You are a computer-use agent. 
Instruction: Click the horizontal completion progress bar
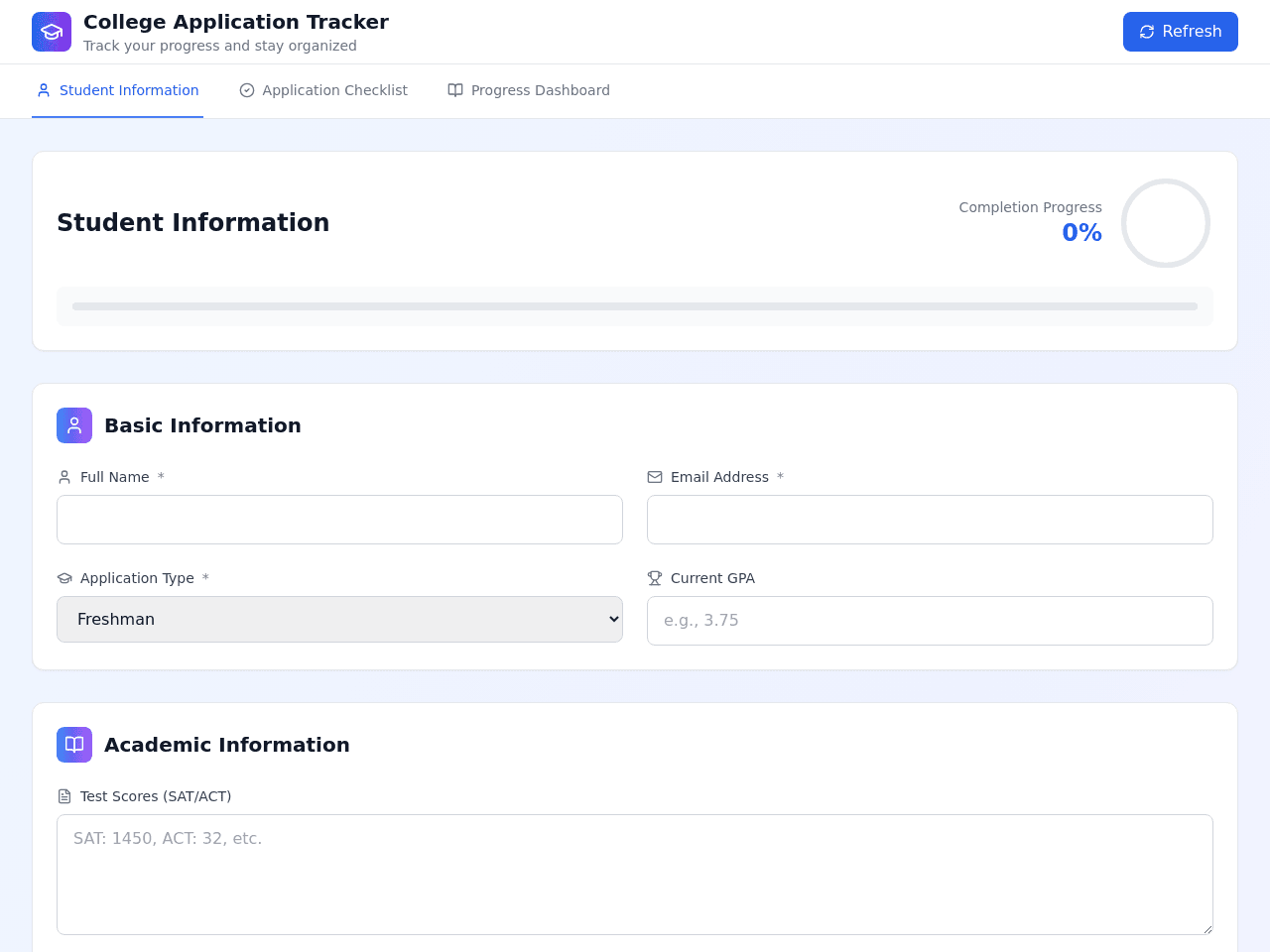pos(635,306)
